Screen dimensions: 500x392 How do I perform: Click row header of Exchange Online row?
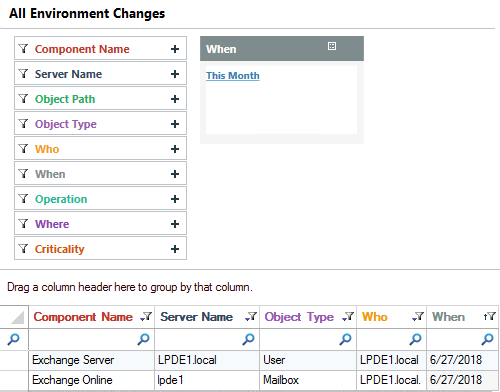[14, 380]
